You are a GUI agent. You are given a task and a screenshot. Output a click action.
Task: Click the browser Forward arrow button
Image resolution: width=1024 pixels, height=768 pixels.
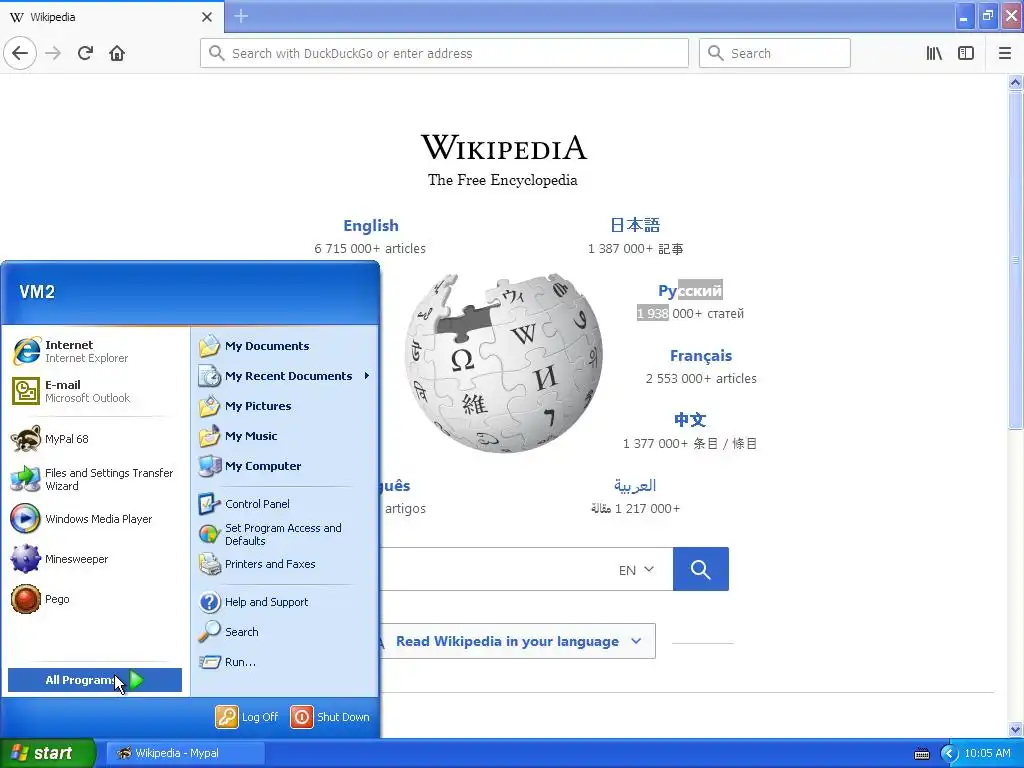(53, 53)
